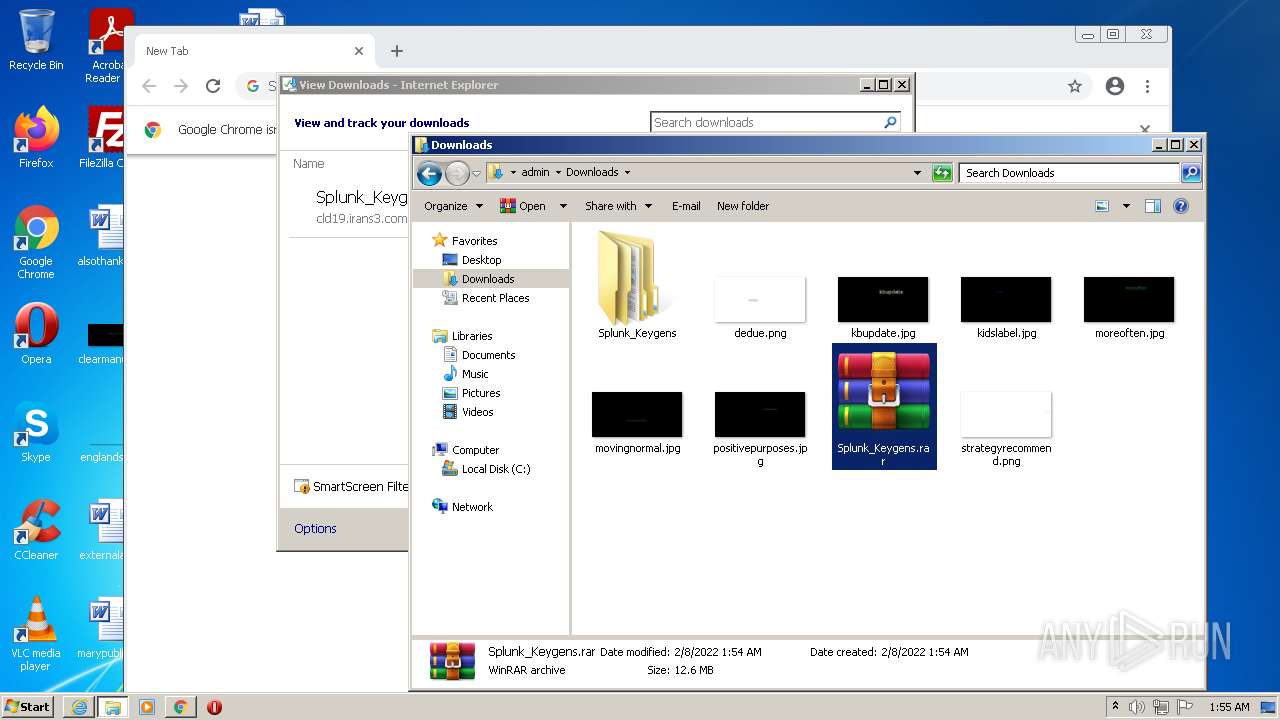Screen dimensions: 1280x720
Task: Click the E-mail toolbar button
Action: coord(686,206)
